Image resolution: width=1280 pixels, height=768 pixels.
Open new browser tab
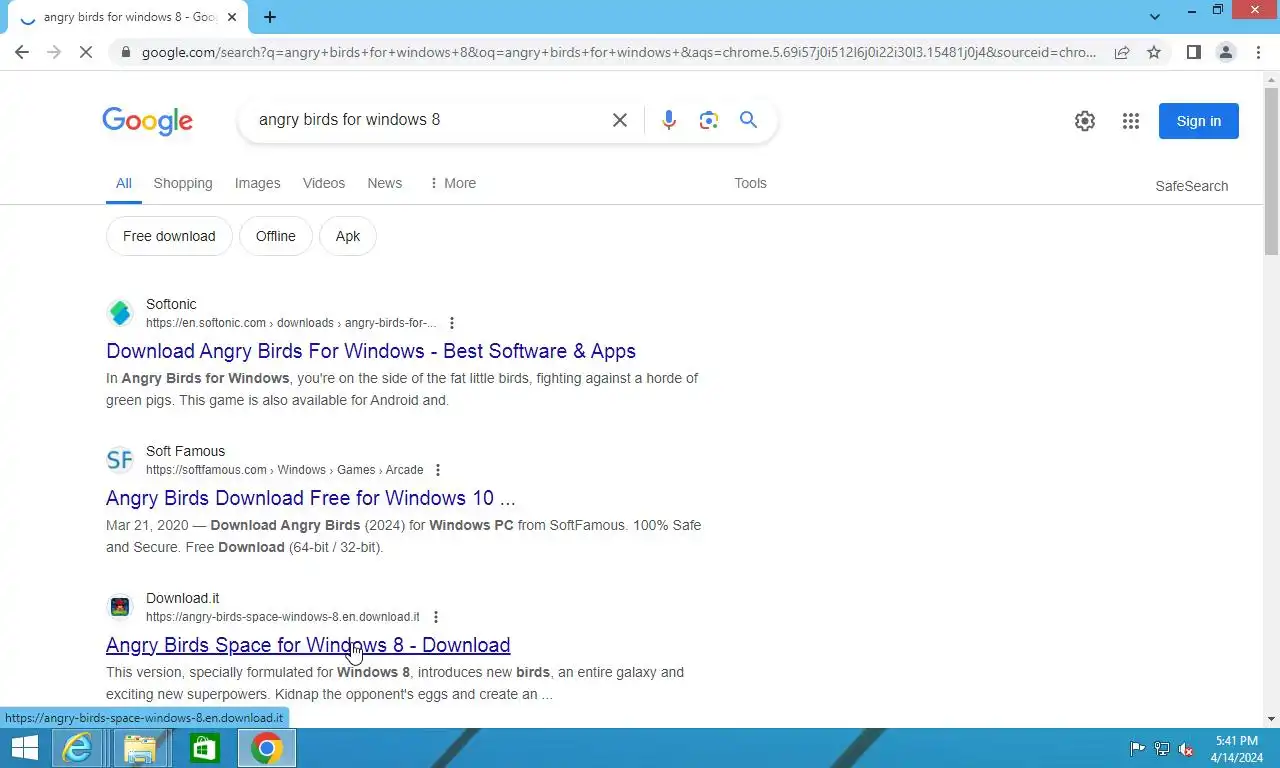click(x=270, y=17)
